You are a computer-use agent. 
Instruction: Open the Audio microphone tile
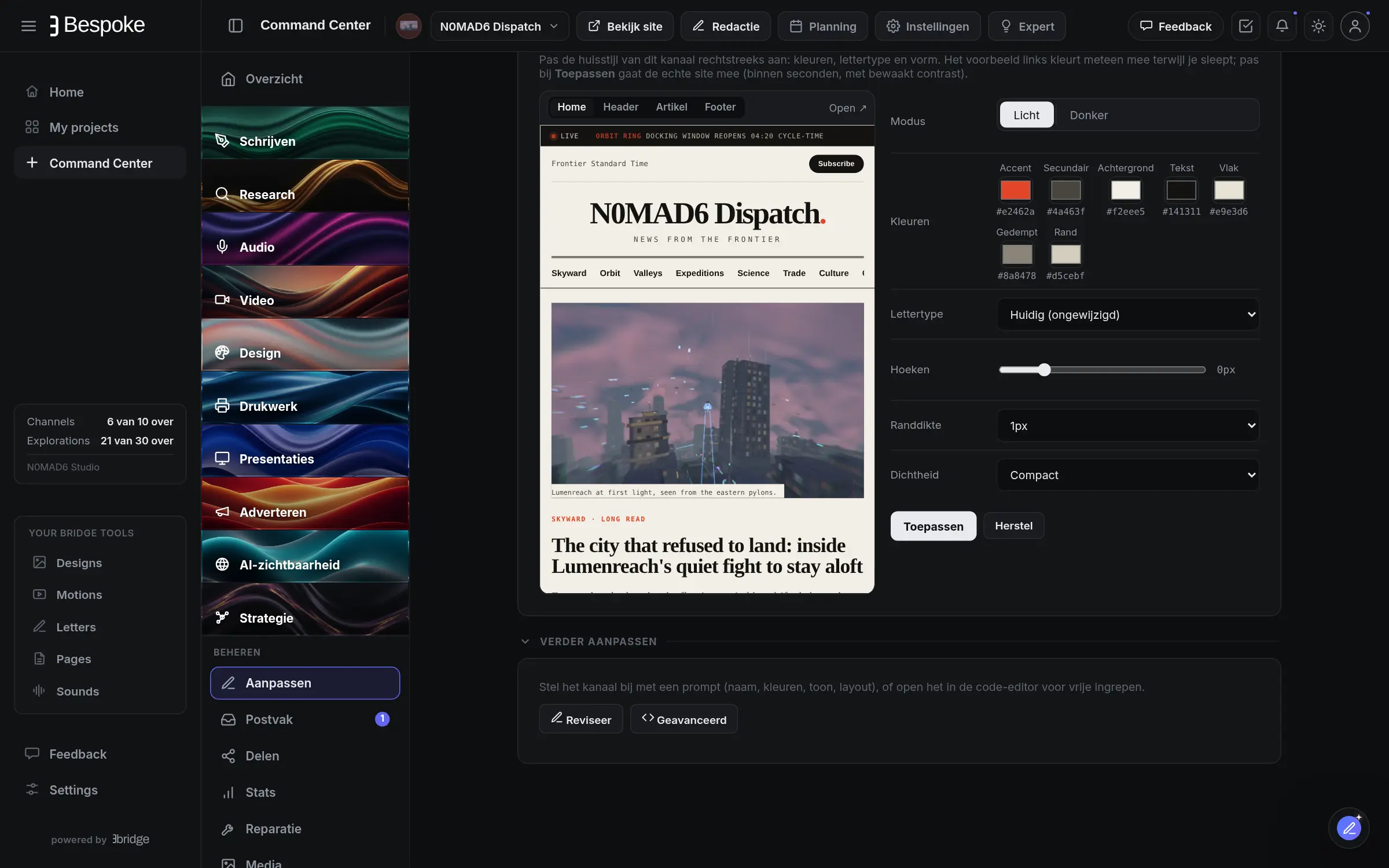(305, 238)
